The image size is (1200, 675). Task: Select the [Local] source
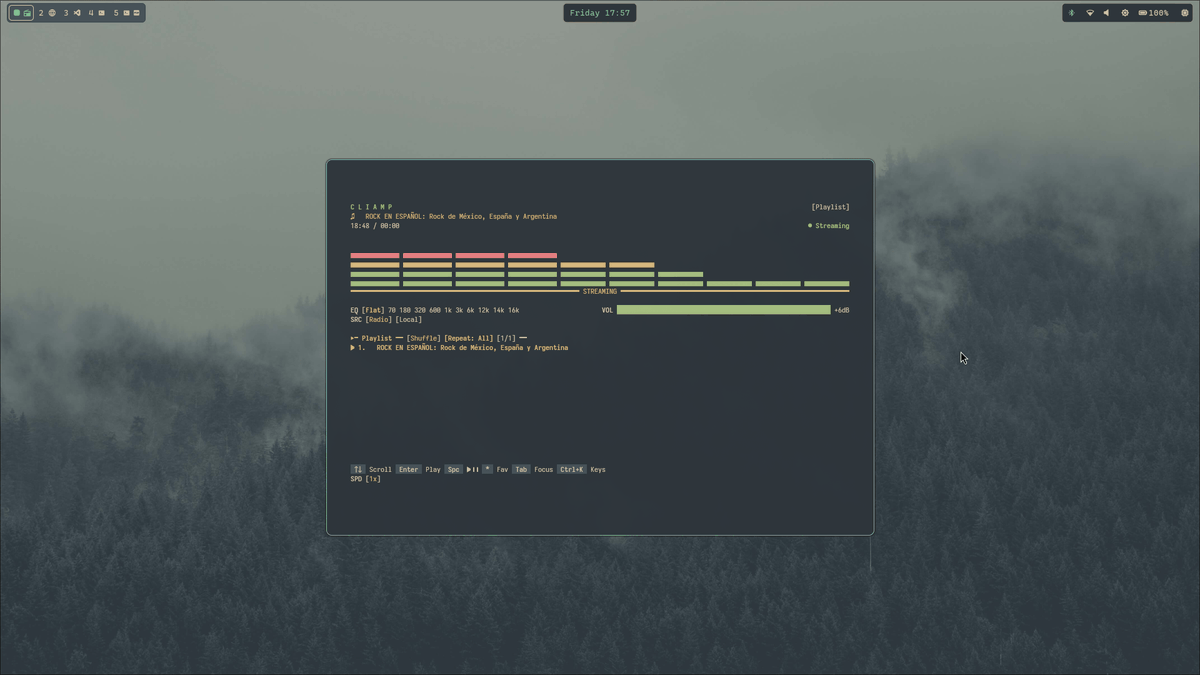click(x=409, y=320)
